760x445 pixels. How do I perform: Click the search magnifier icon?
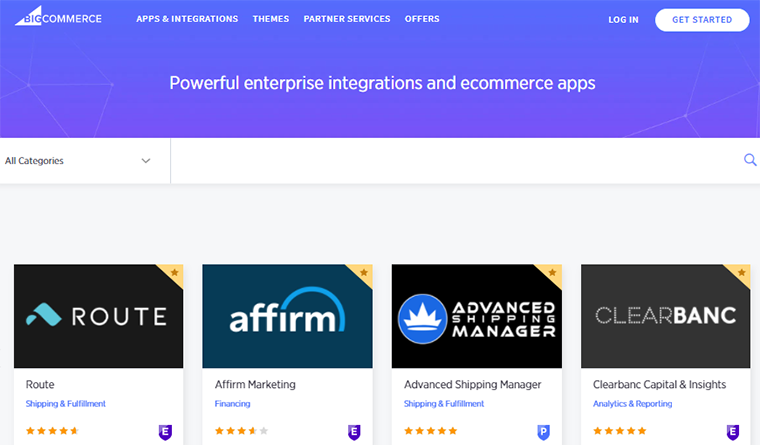tap(750, 160)
